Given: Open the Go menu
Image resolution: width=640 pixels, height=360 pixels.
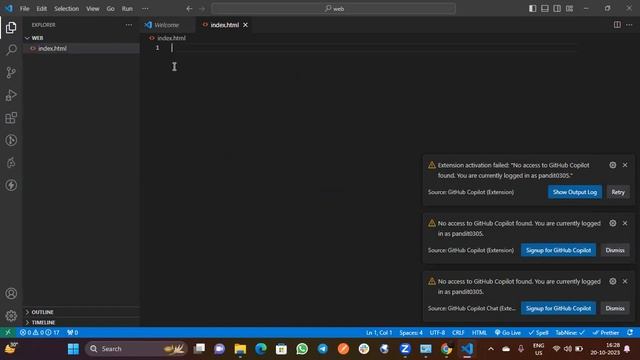Looking at the screenshot, I should pos(111,9).
